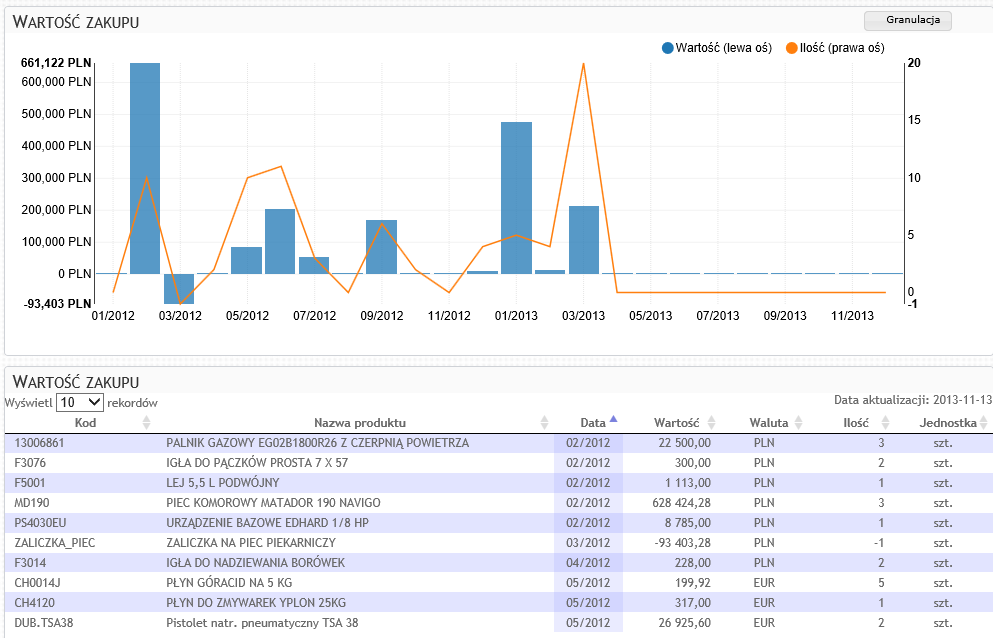Screen dimensions: 993x638
Task: Click the sort arrows beside Nazwa produktu
Action: (x=545, y=423)
